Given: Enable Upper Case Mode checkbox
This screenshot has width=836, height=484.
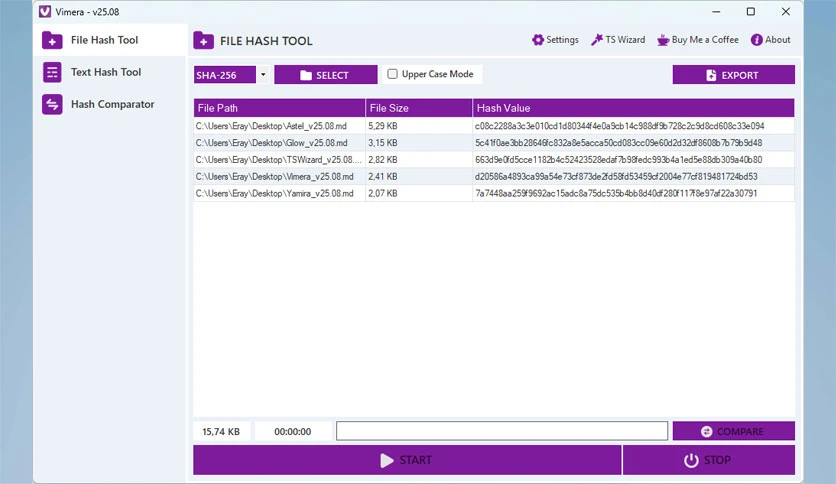Looking at the screenshot, I should click(392, 74).
